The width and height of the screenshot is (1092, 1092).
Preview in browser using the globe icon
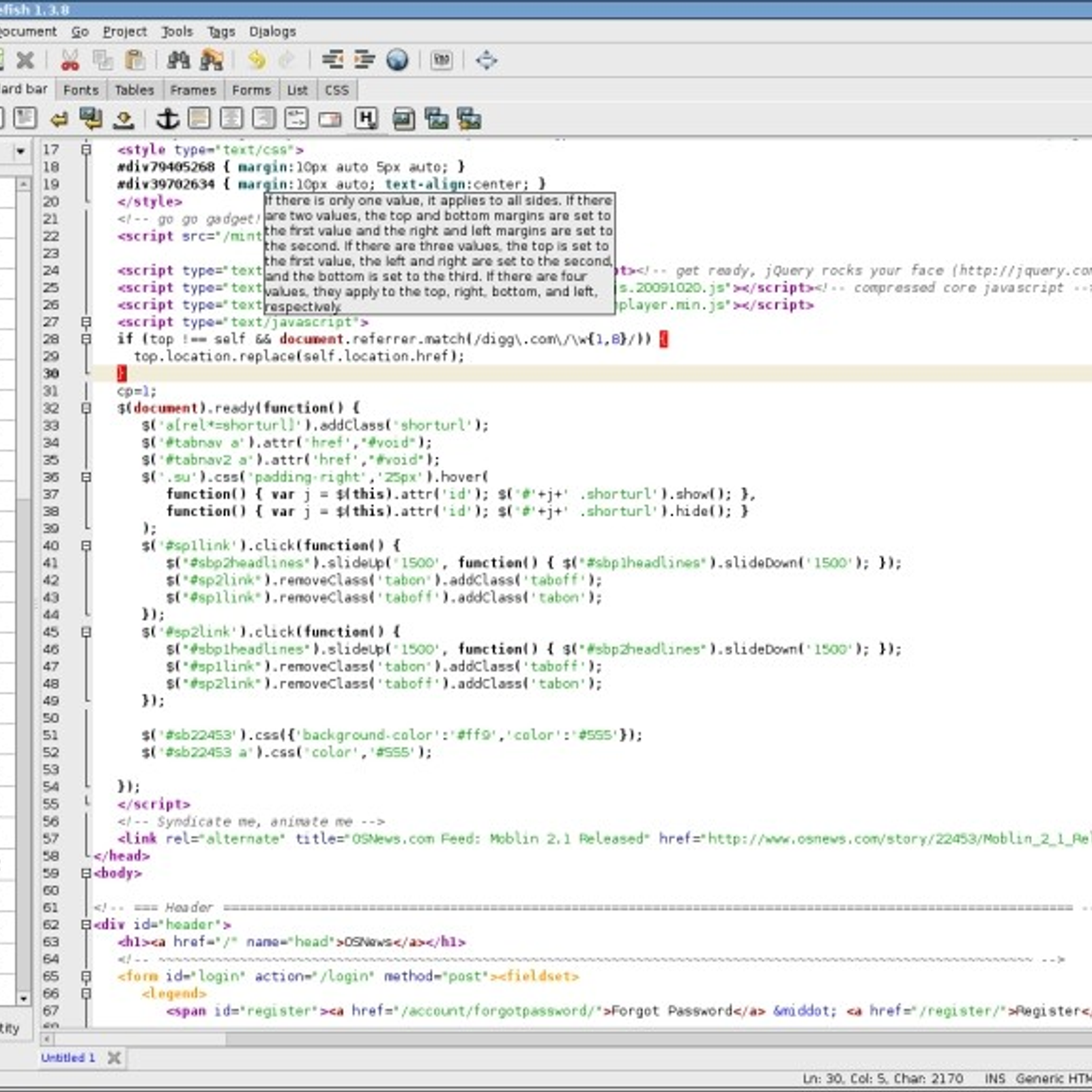[x=397, y=60]
